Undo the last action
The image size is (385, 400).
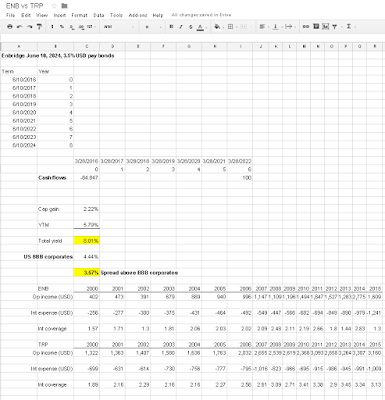coord(20,27)
